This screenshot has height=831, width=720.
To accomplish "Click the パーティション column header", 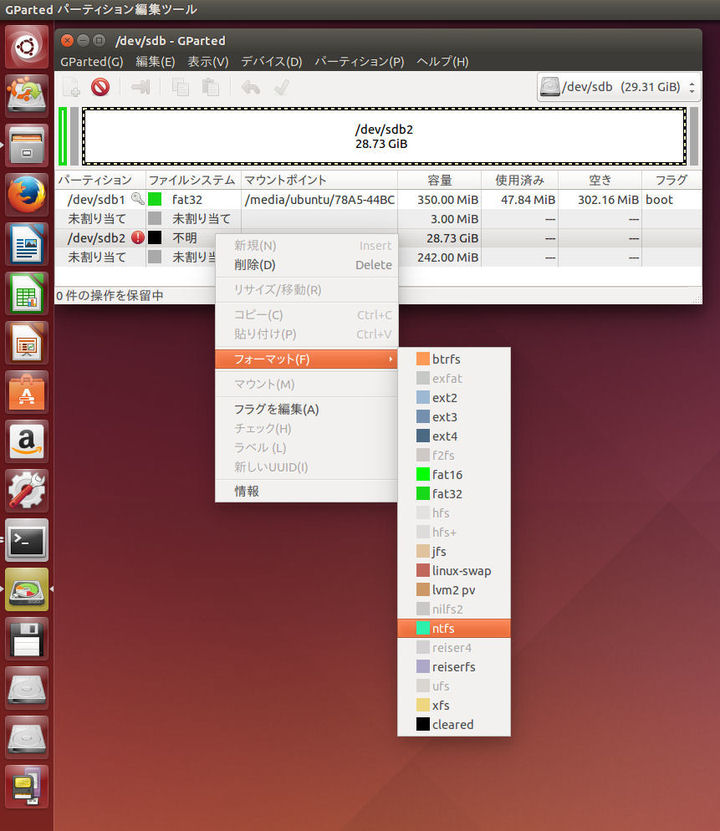I will point(100,180).
